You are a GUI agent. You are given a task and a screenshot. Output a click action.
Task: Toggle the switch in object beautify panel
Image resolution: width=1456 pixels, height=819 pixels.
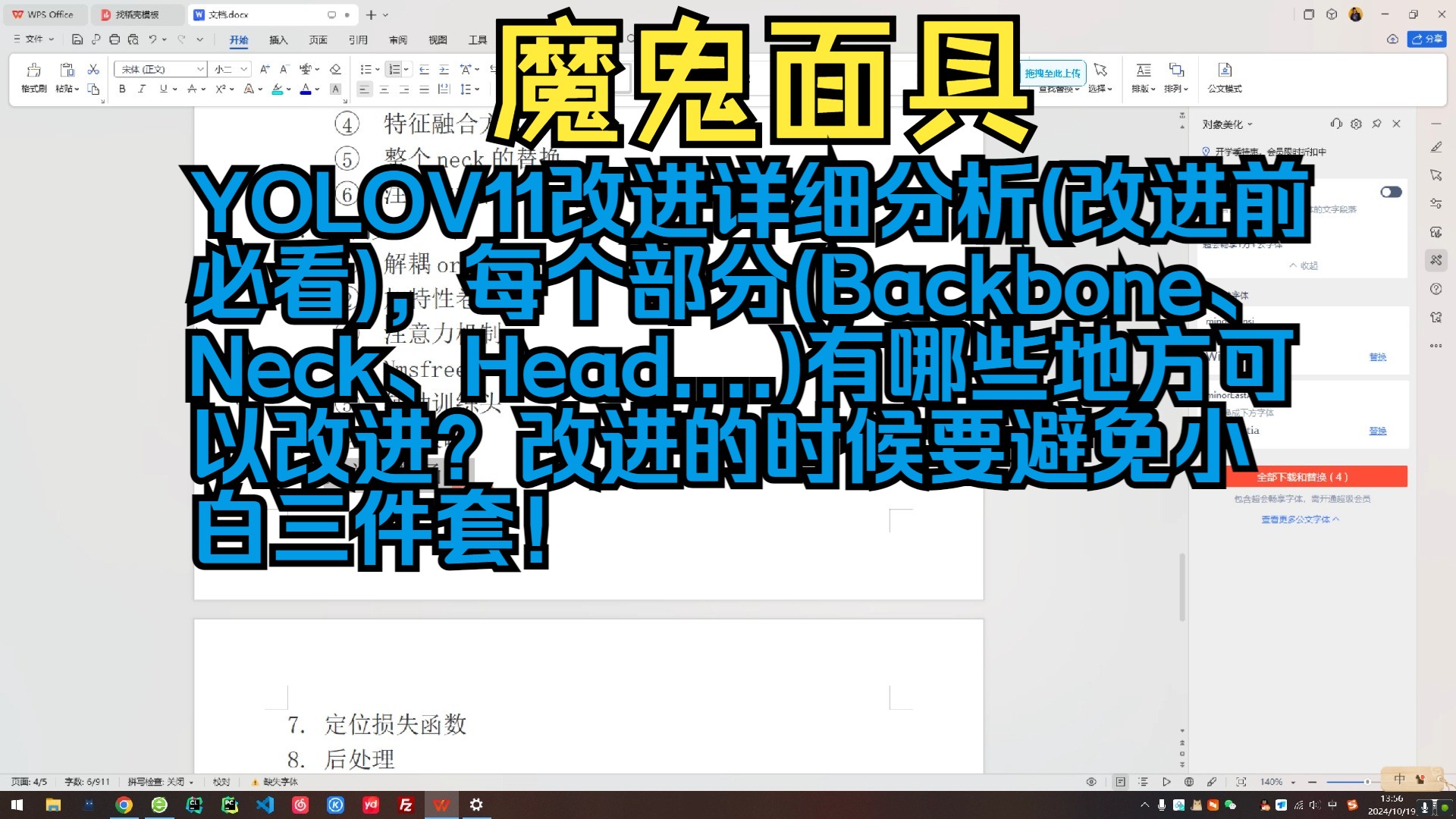point(1391,192)
